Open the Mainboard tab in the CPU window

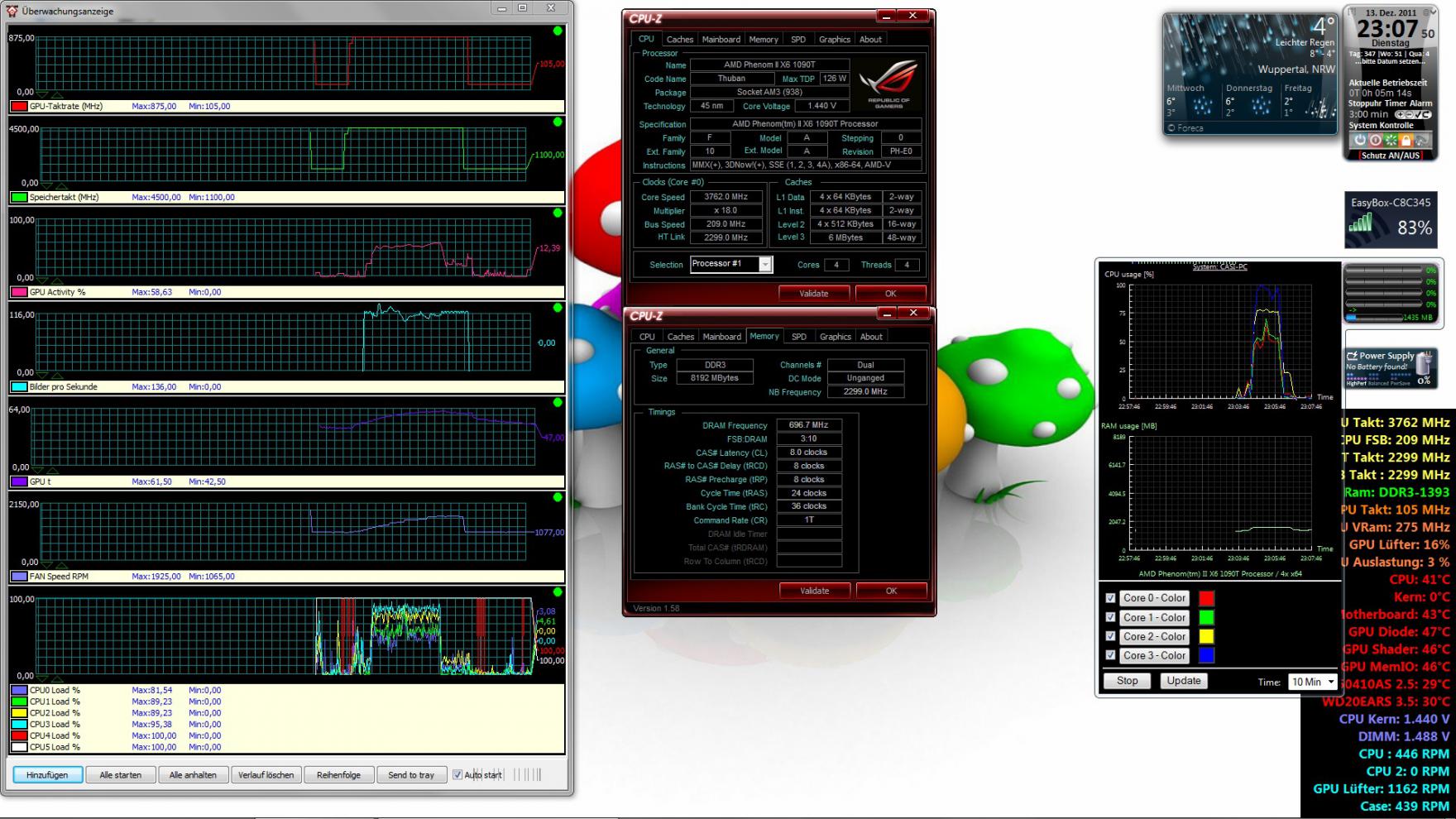pos(721,39)
